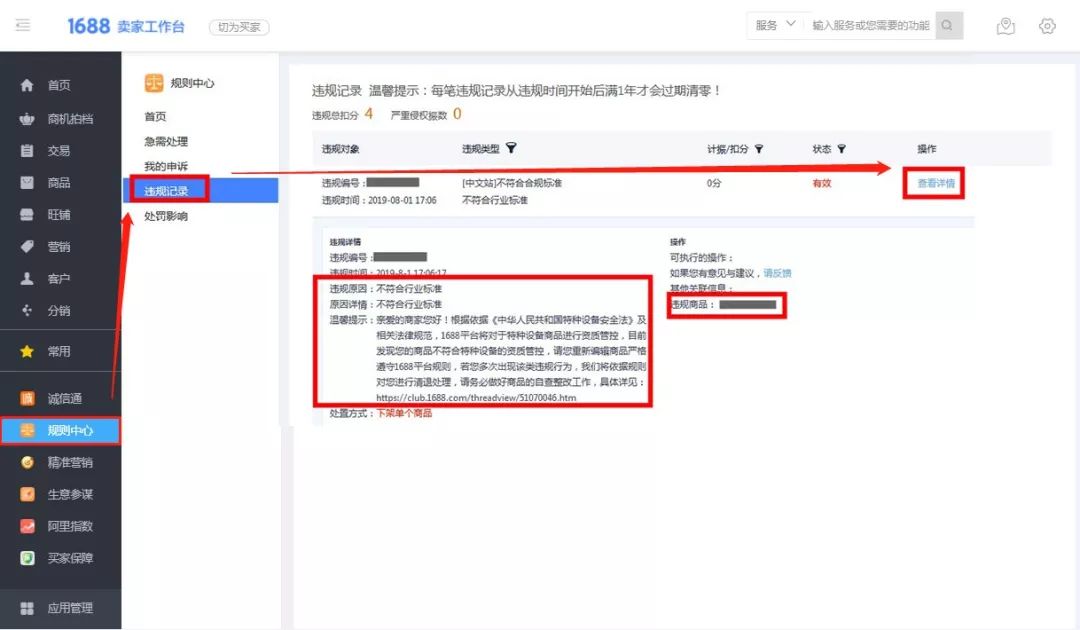The width and height of the screenshot is (1080, 630).
Task: Focus the service search input field
Action: point(871,25)
